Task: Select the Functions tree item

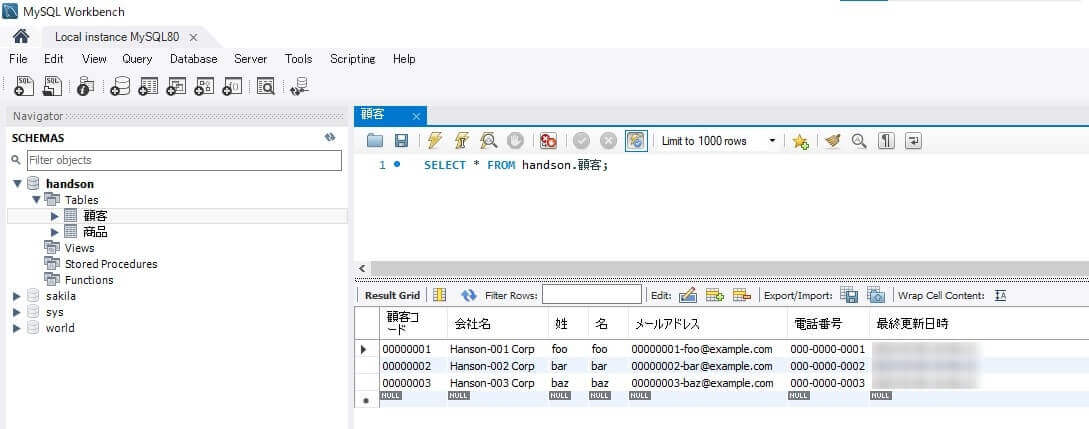Action: [89, 280]
